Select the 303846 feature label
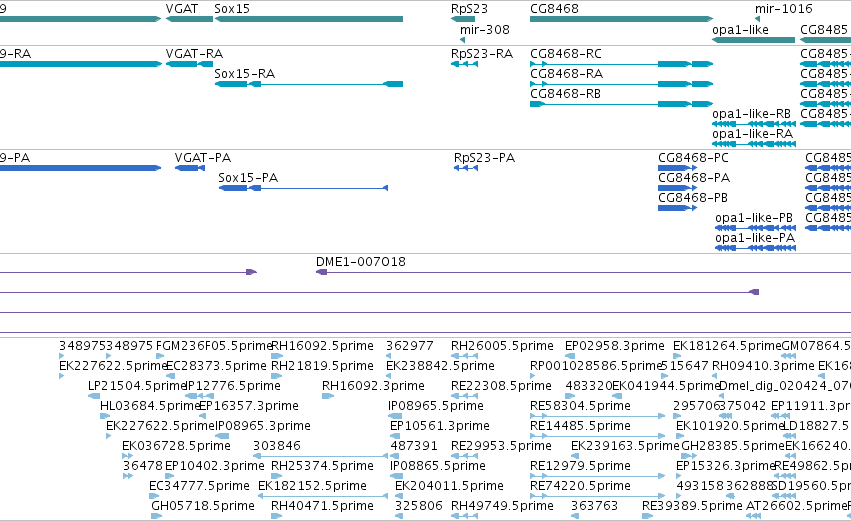The width and height of the screenshot is (851, 521). pos(276,447)
